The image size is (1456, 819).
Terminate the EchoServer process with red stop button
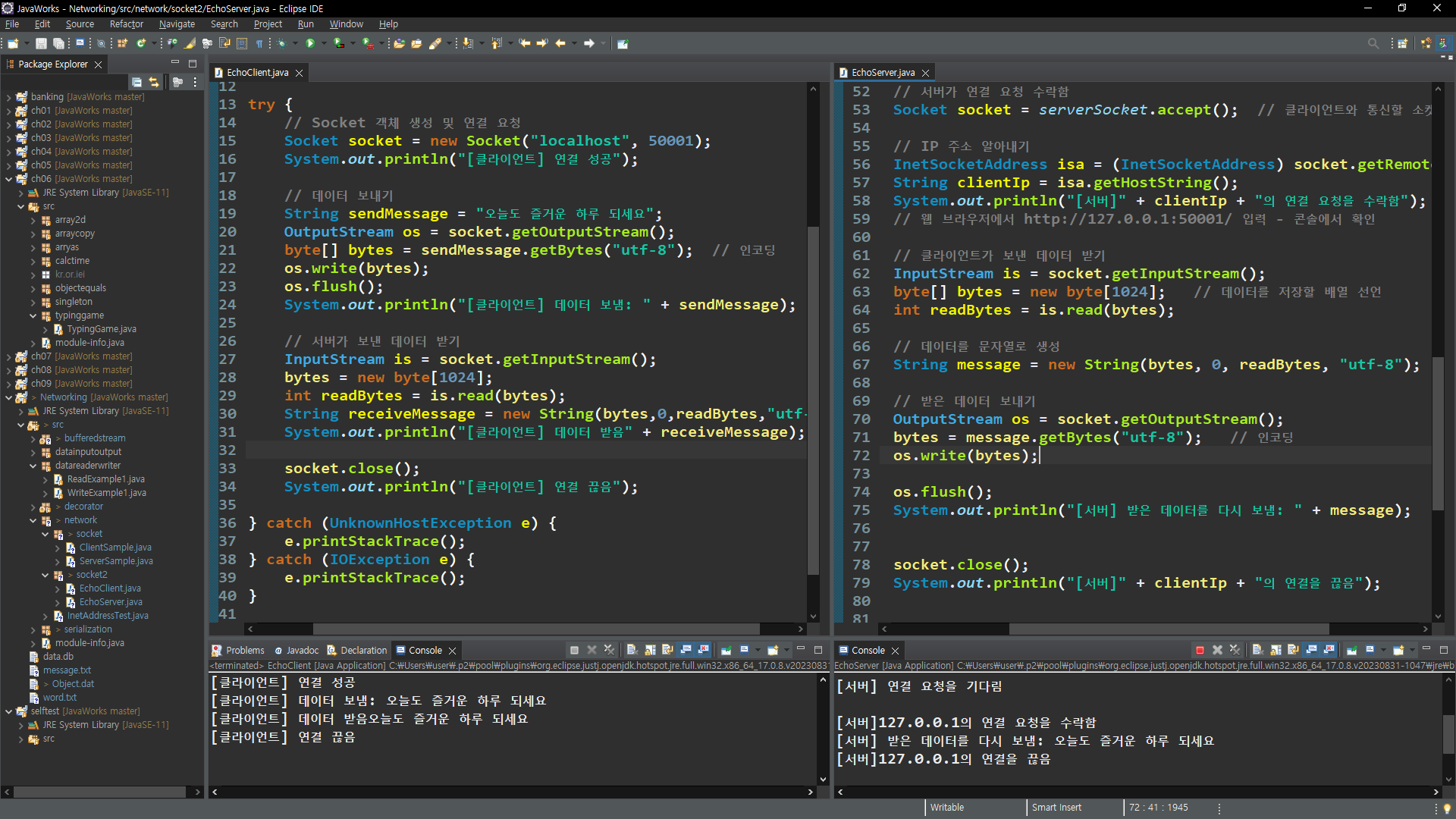click(1200, 650)
